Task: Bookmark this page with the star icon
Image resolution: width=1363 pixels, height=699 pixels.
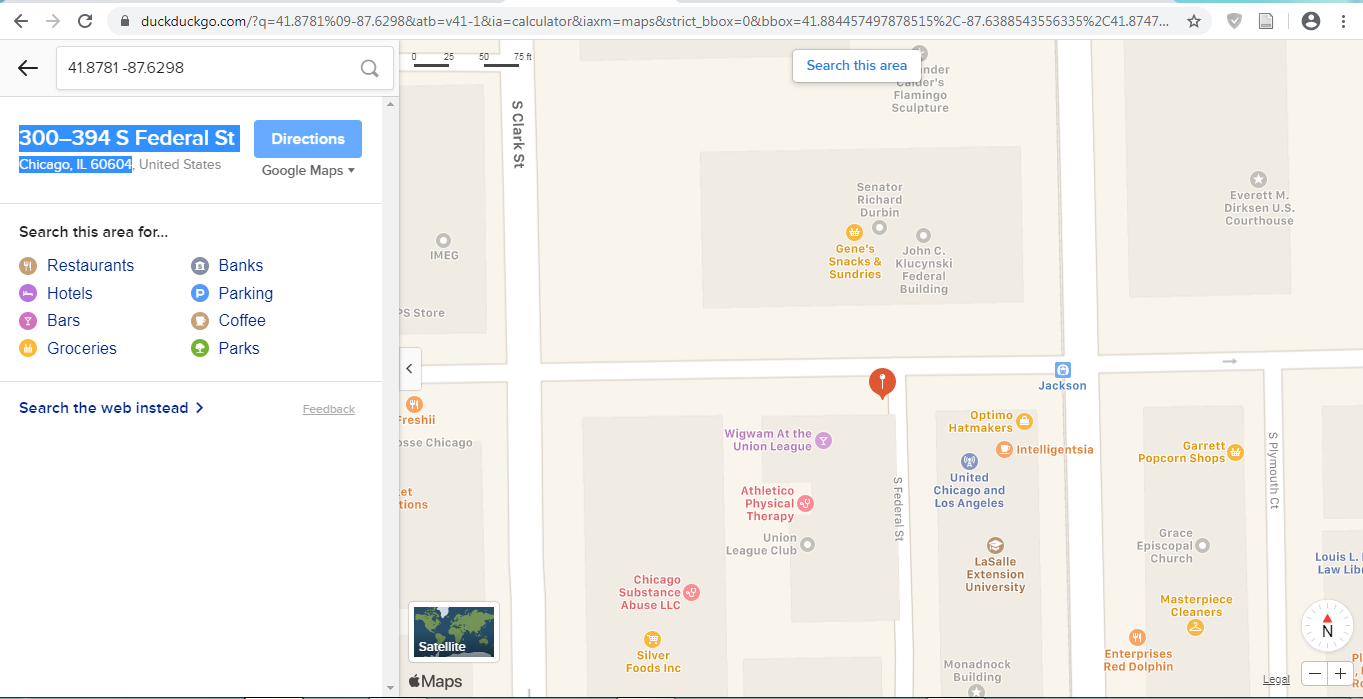Action: (1193, 21)
